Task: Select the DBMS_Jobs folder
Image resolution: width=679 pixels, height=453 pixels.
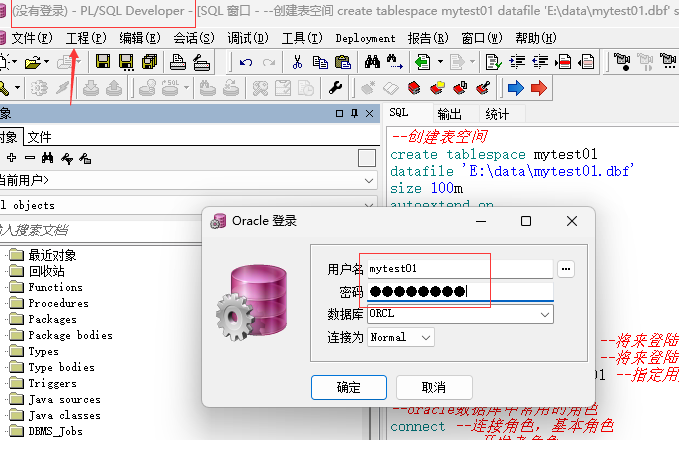Action: tap(55, 431)
